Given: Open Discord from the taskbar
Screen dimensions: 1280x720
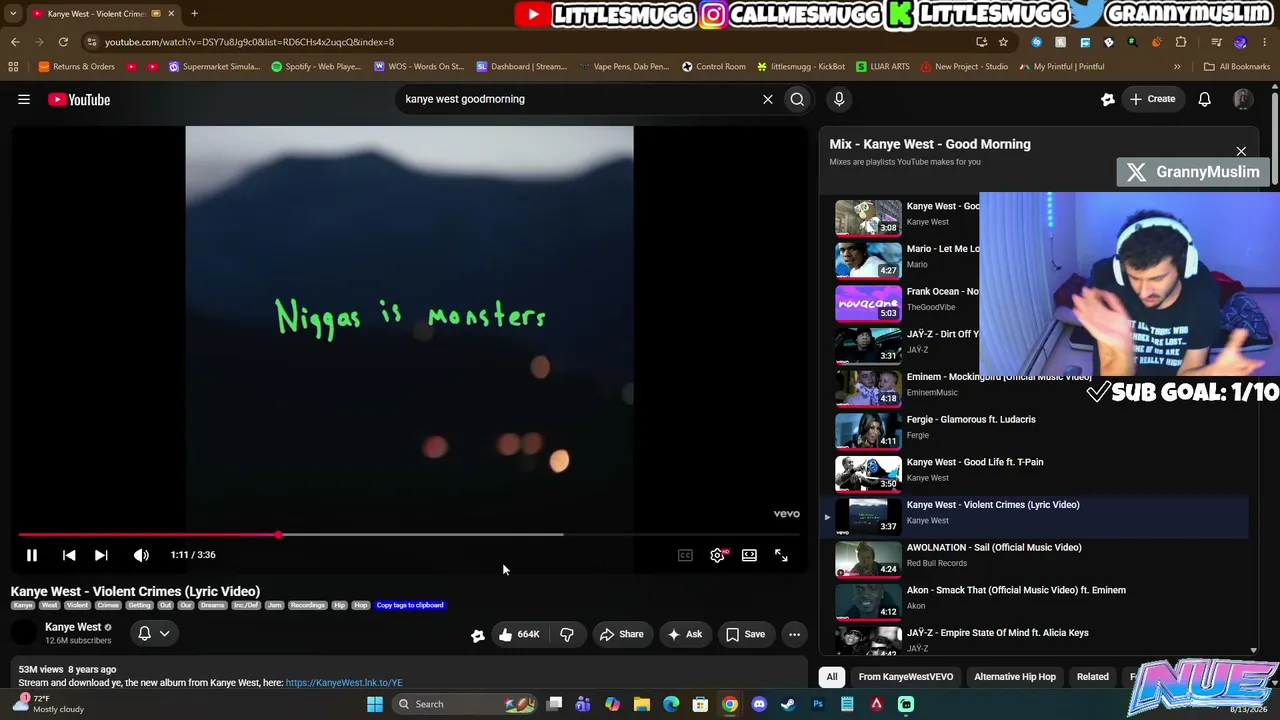Looking at the screenshot, I should pyautogui.click(x=759, y=704).
